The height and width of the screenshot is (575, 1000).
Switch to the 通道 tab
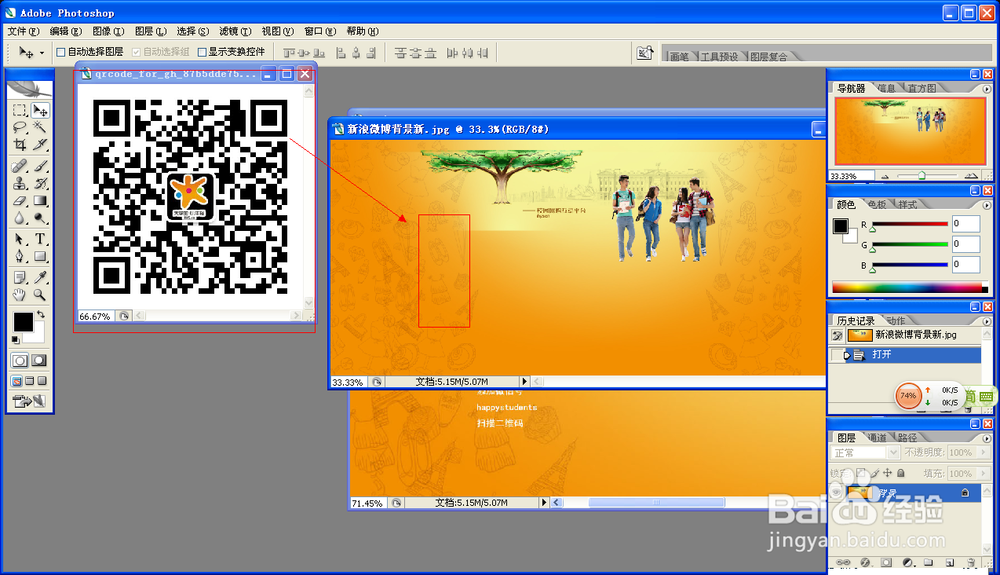pos(878,438)
